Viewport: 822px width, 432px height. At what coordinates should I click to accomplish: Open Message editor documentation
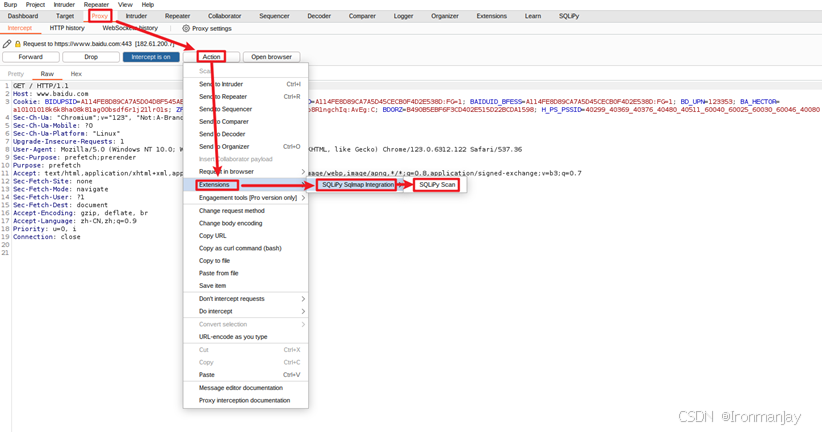click(245, 388)
